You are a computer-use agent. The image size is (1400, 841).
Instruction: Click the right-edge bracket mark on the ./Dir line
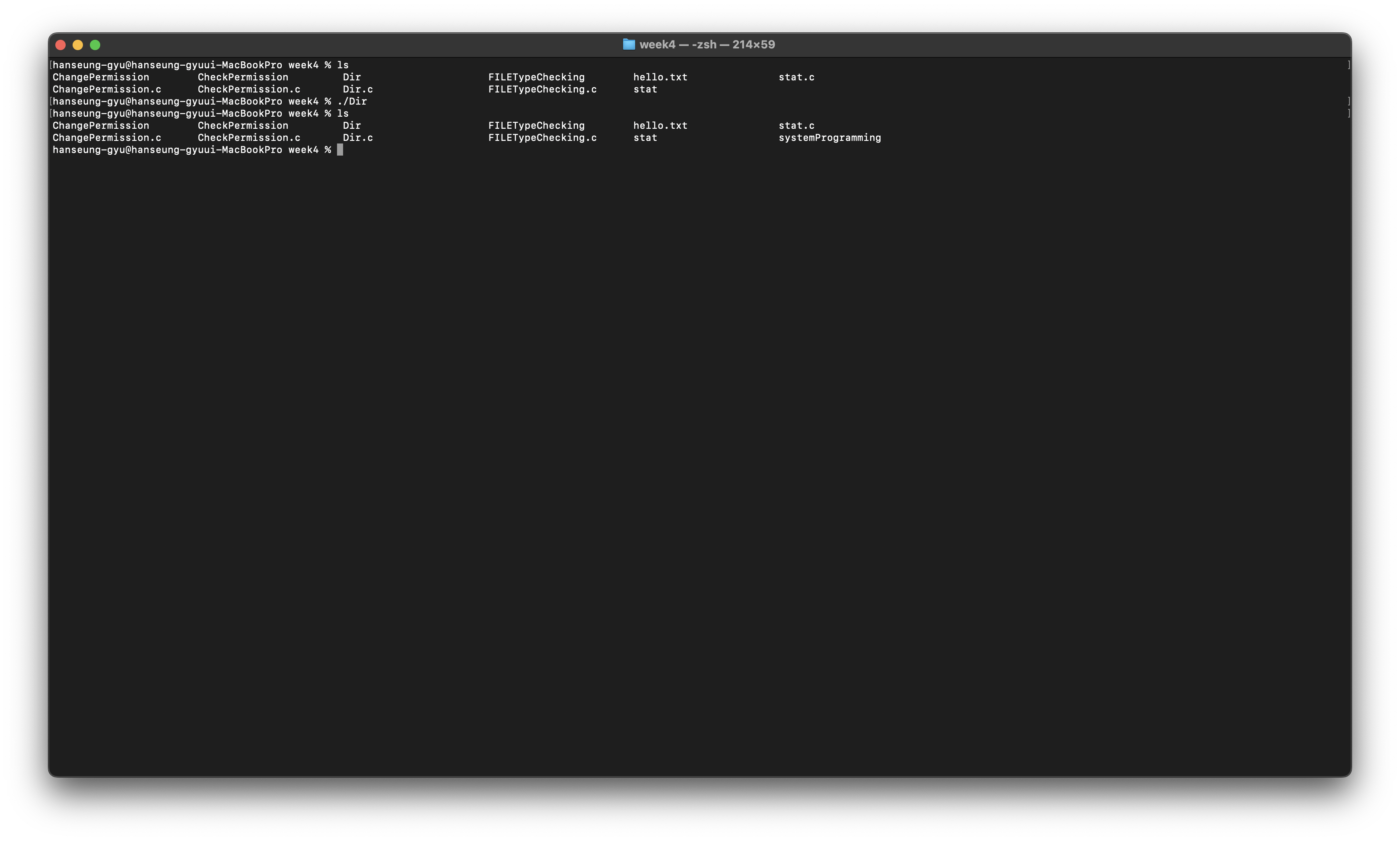coord(1349,102)
